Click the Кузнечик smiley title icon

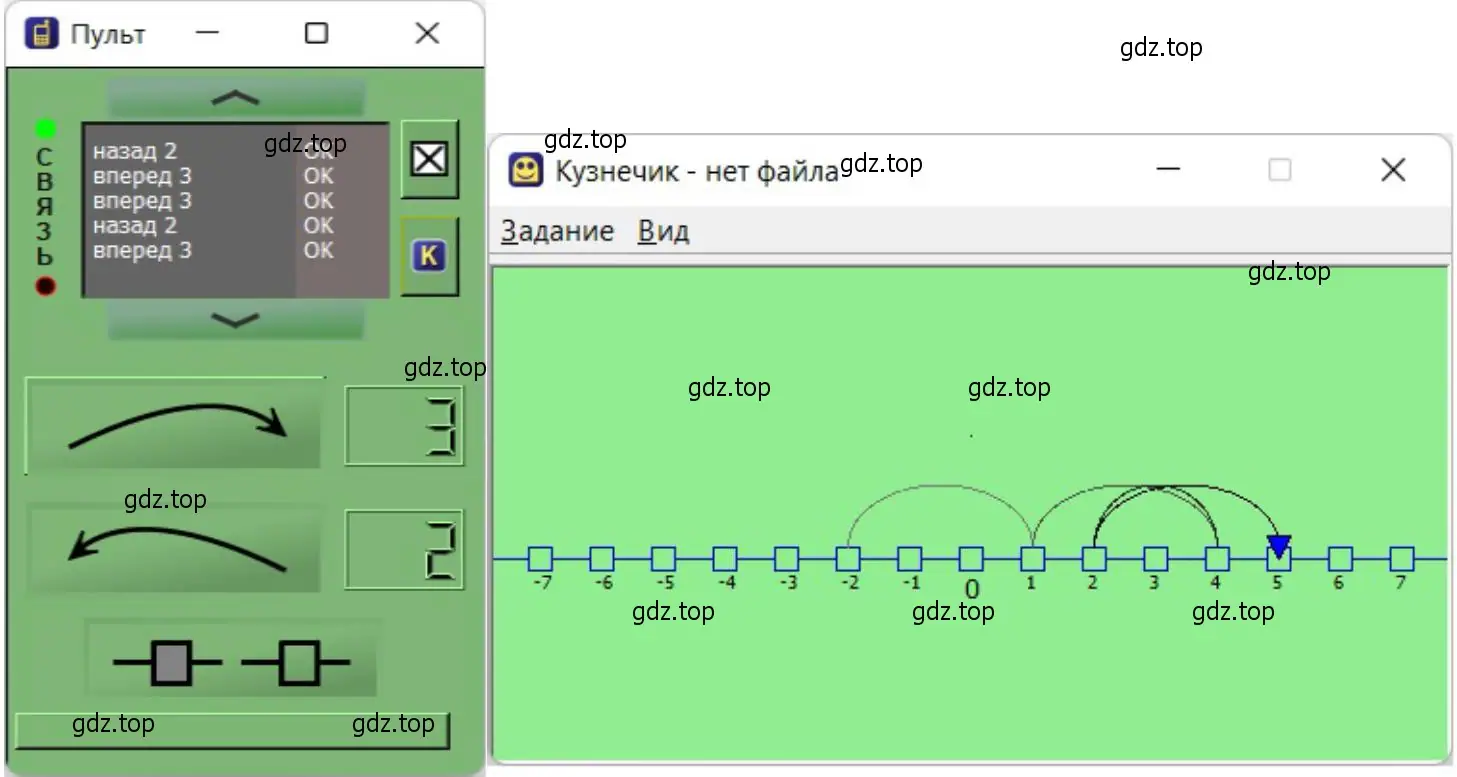pyautogui.click(x=526, y=170)
